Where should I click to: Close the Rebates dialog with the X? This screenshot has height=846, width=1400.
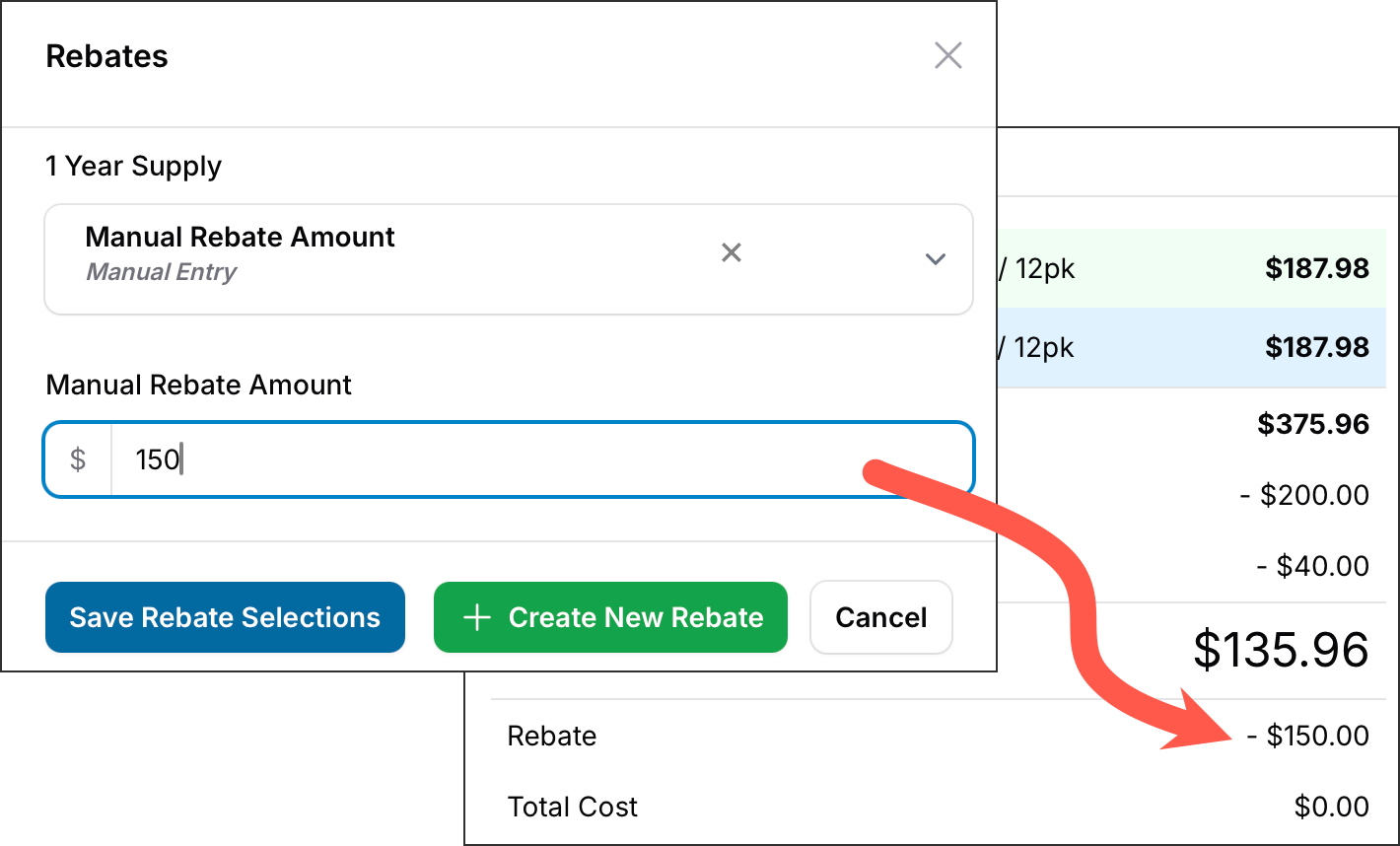click(x=947, y=56)
